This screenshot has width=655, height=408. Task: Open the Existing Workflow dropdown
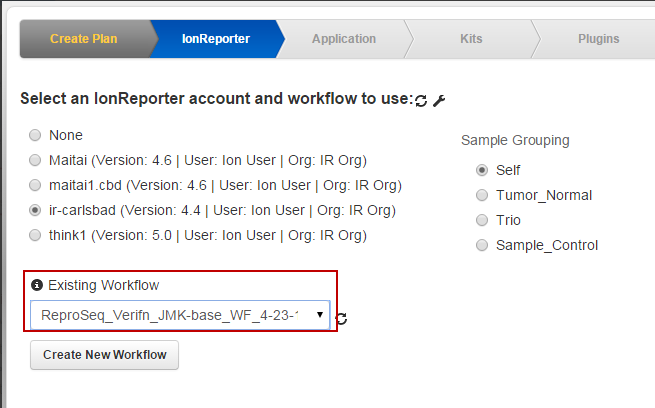coord(181,315)
